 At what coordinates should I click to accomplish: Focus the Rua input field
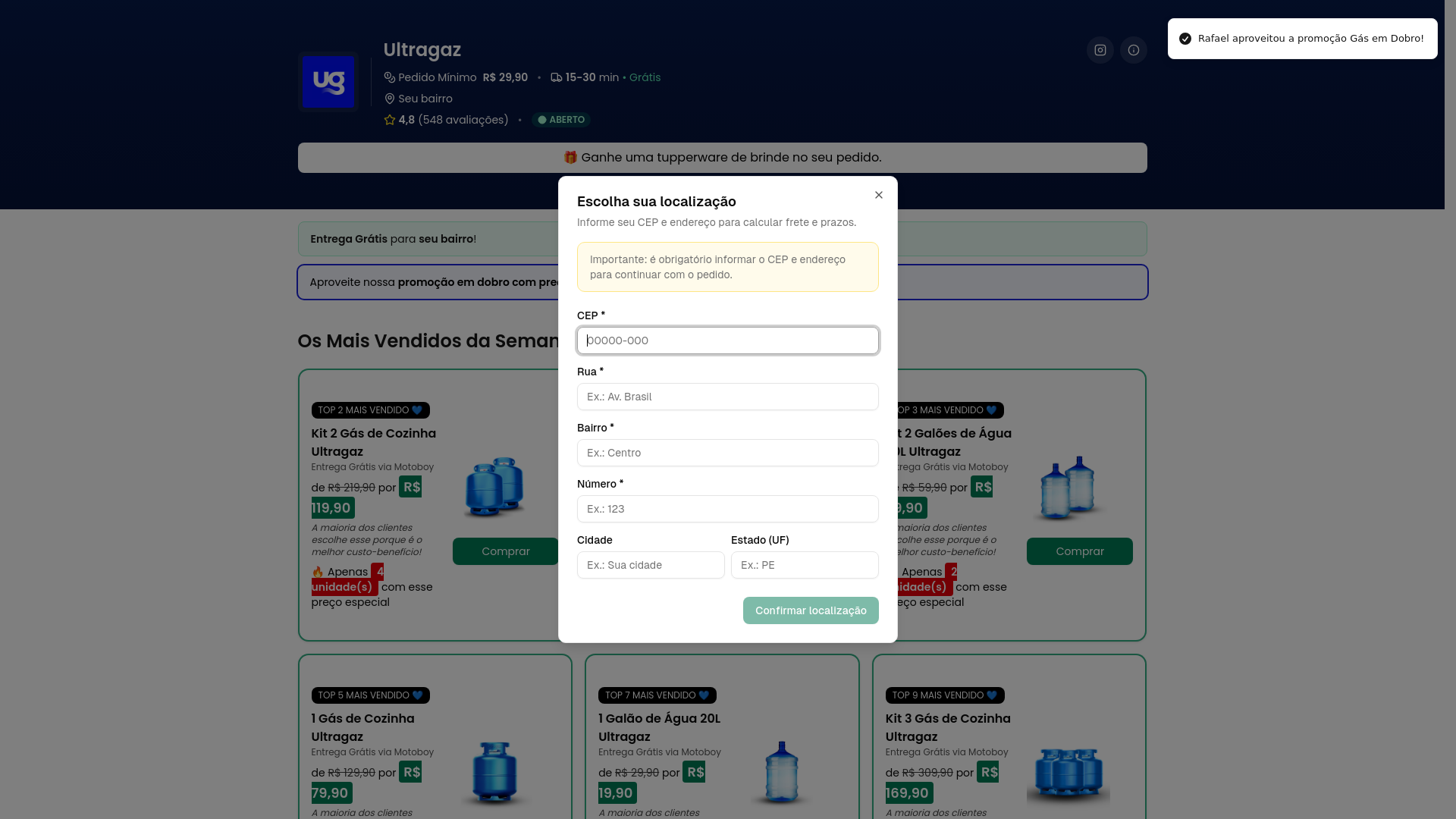(727, 397)
